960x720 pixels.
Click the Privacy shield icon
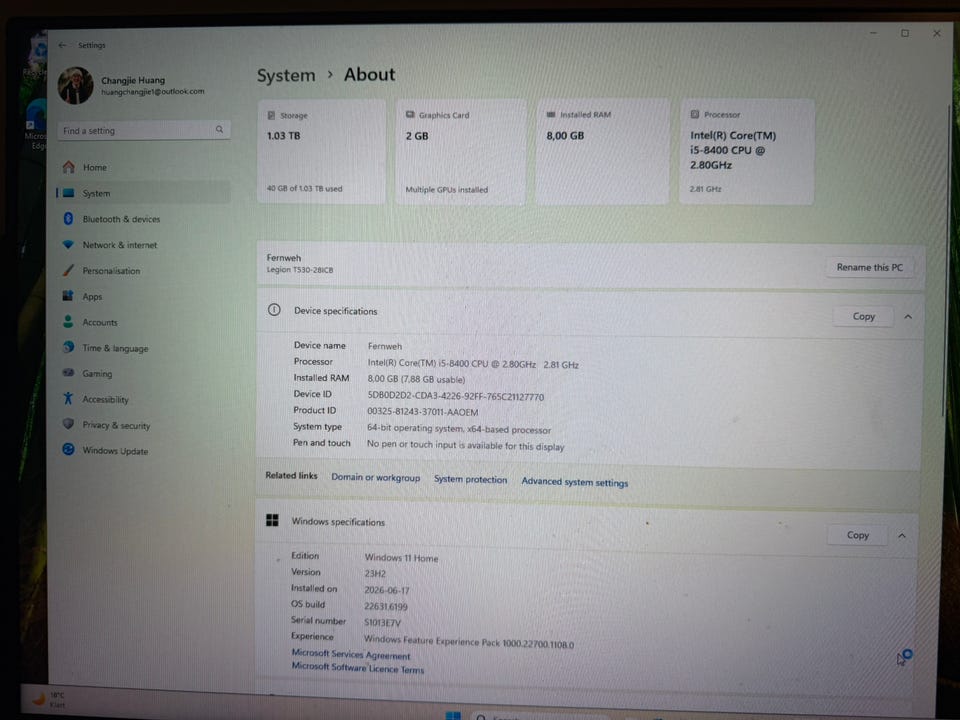tap(68, 424)
